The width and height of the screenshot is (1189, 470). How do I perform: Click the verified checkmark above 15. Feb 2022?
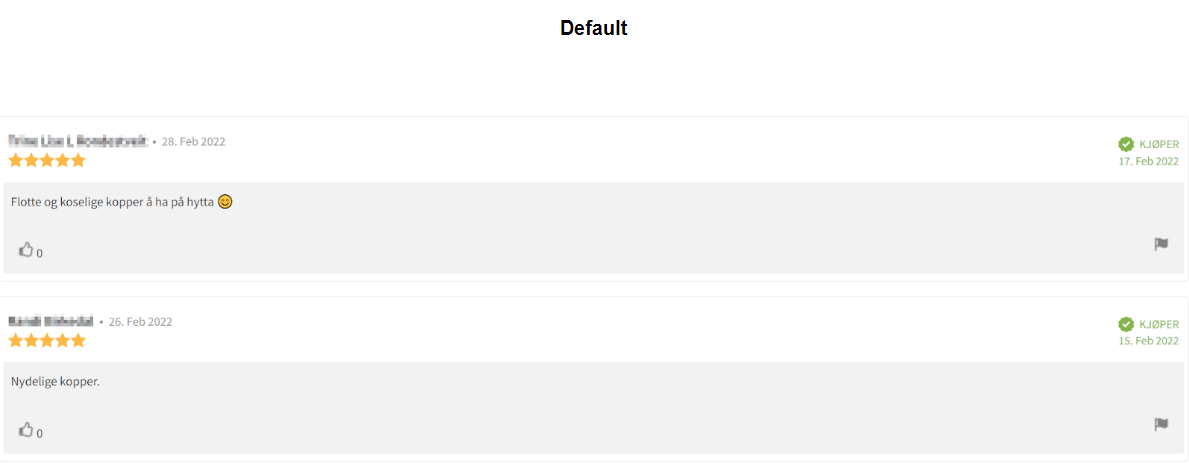click(x=1126, y=324)
